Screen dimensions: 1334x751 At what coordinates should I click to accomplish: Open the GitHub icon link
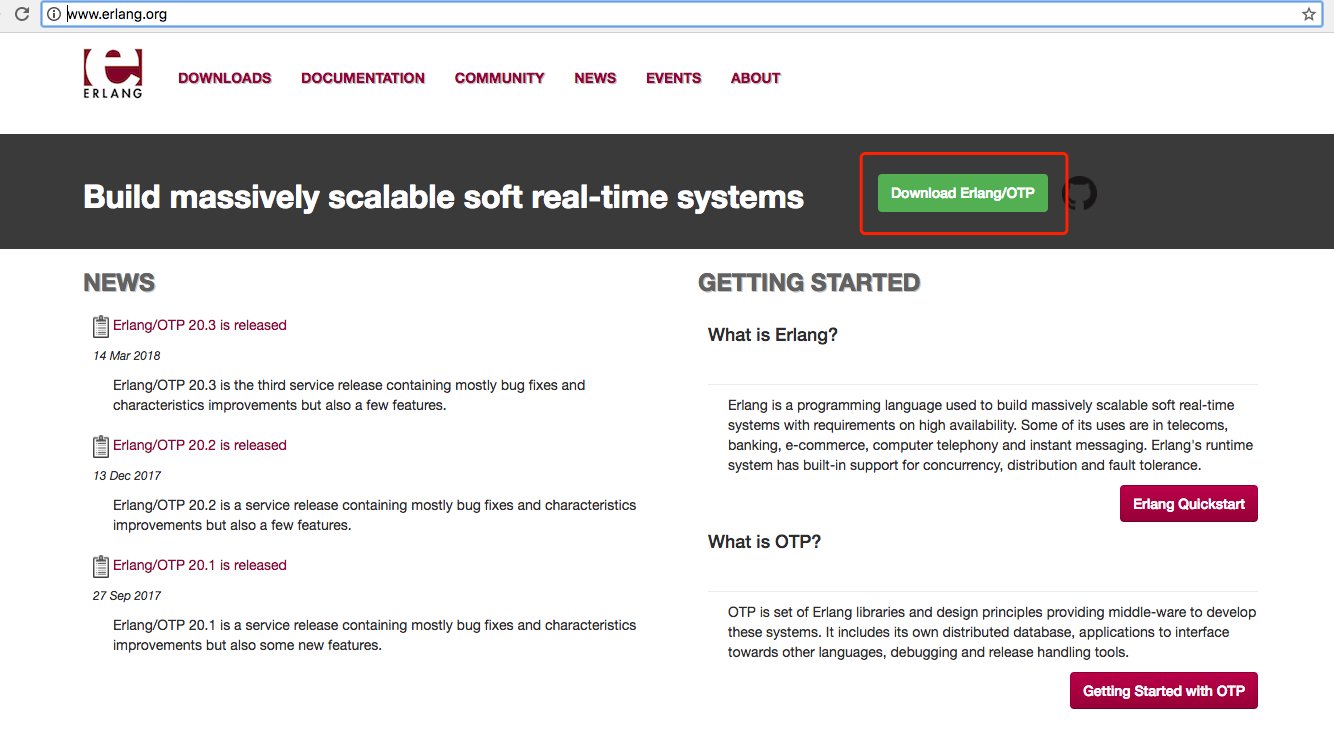pos(1079,193)
